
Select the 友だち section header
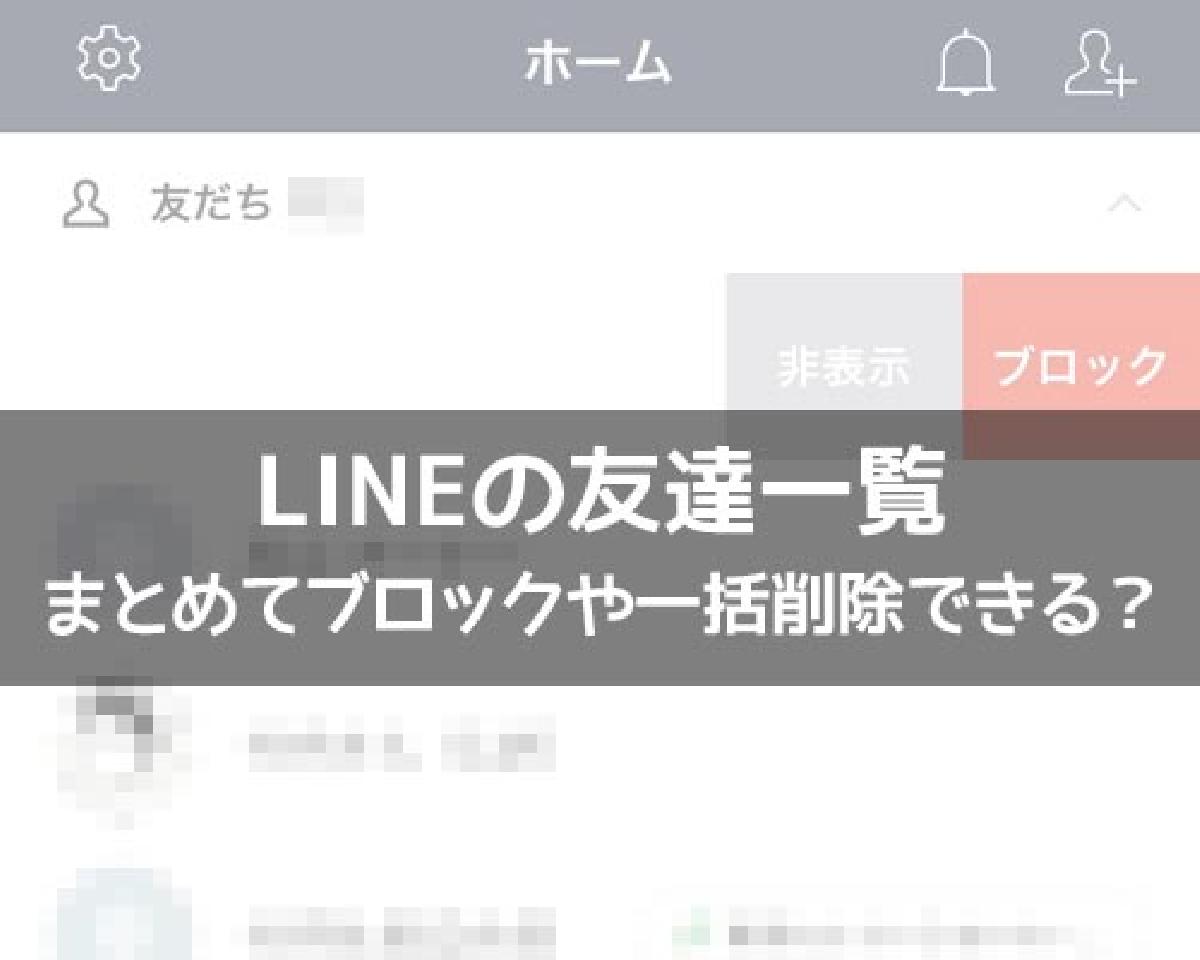pyautogui.click(x=600, y=204)
